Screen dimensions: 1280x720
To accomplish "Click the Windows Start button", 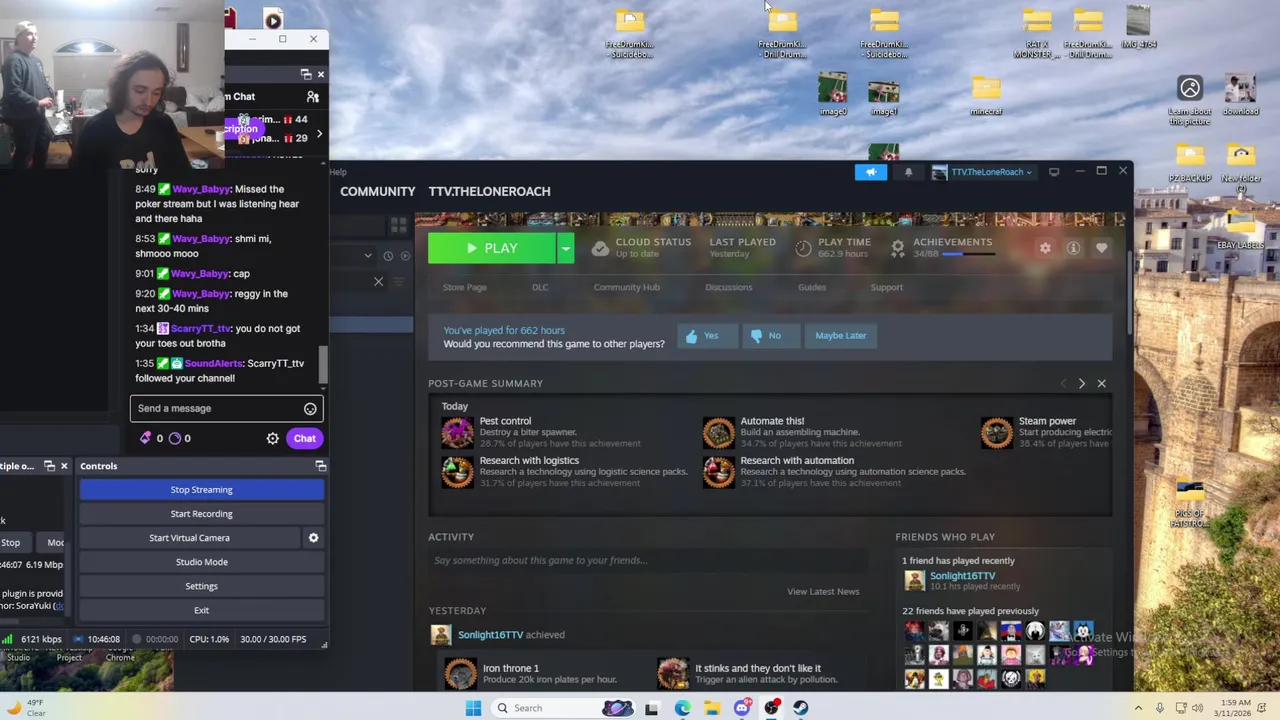I will coord(473,708).
